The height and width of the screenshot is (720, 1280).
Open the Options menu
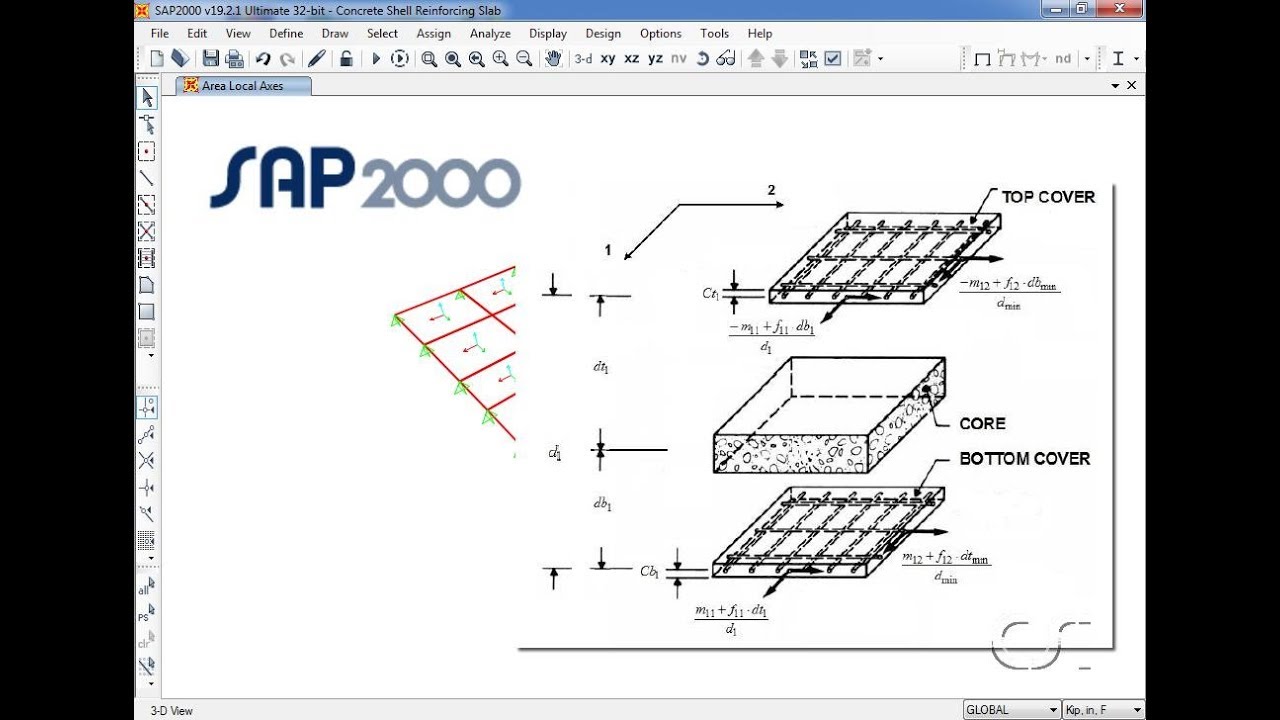tap(661, 33)
